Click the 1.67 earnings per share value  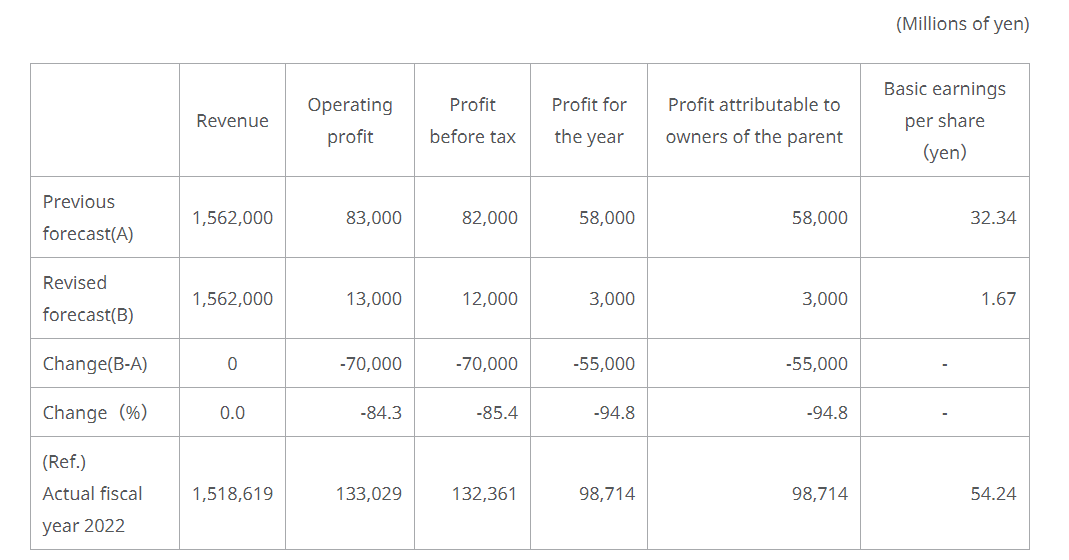998,299
